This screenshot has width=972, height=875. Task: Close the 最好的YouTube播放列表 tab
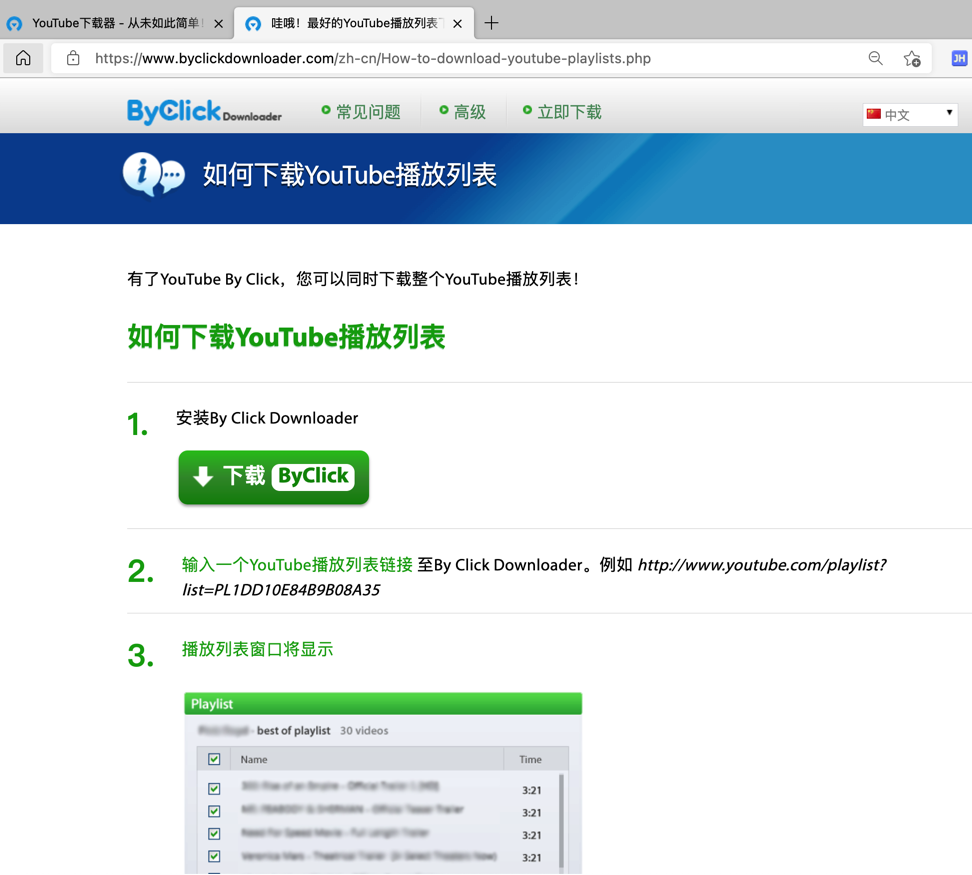(457, 24)
